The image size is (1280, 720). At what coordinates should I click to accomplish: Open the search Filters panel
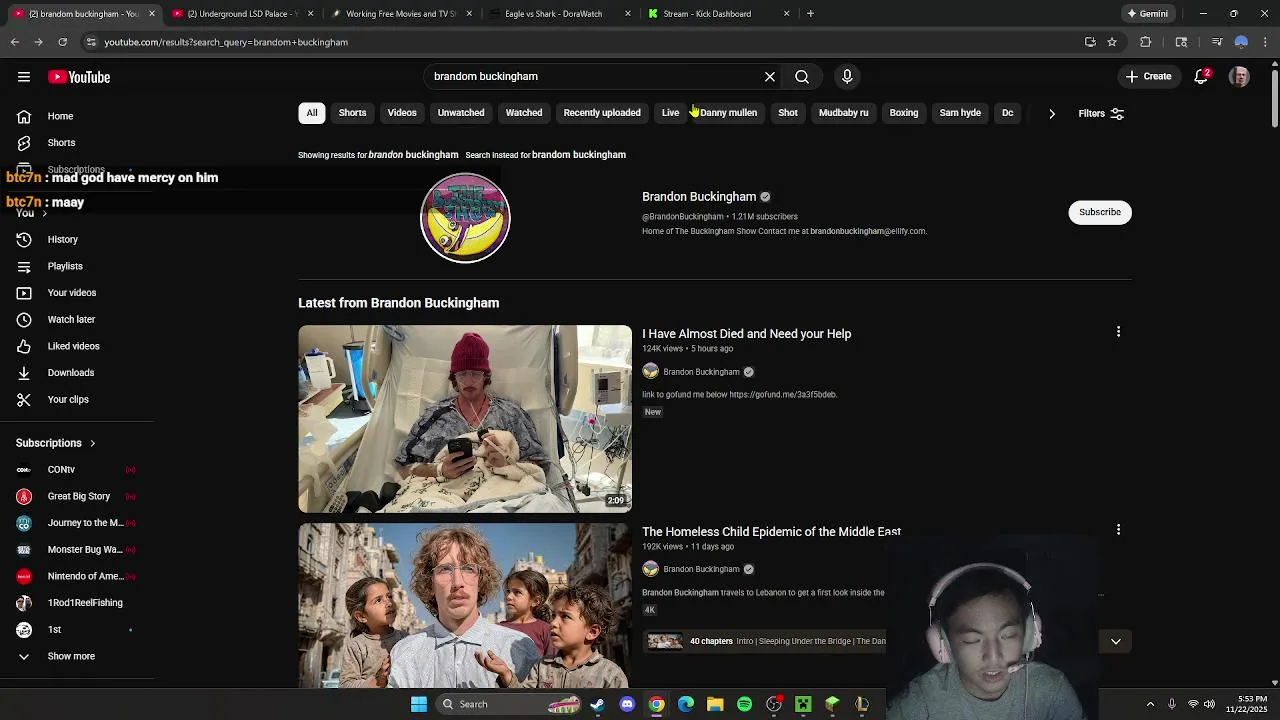pyautogui.click(x=1101, y=113)
